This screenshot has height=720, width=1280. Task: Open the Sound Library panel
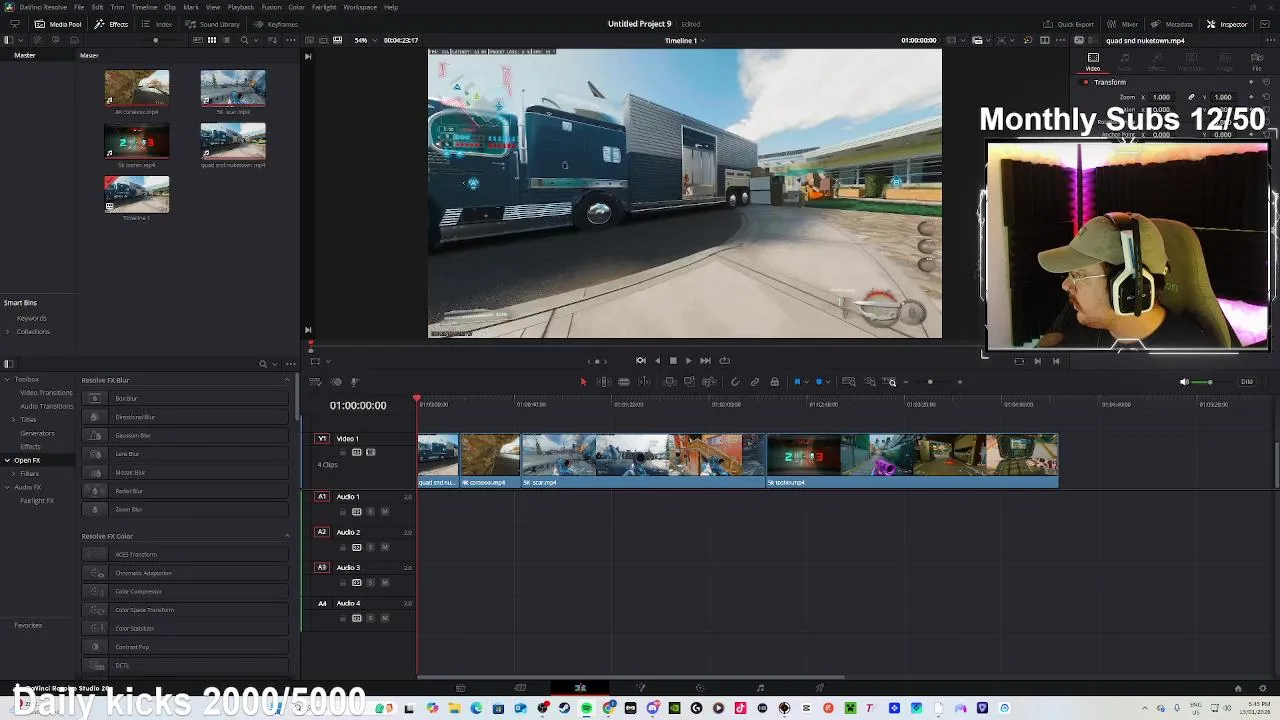coord(213,24)
